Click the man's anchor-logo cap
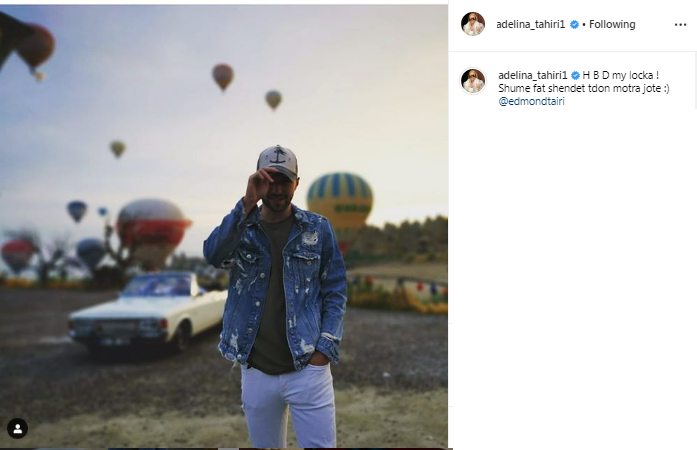This screenshot has width=697, height=450. pyautogui.click(x=277, y=160)
